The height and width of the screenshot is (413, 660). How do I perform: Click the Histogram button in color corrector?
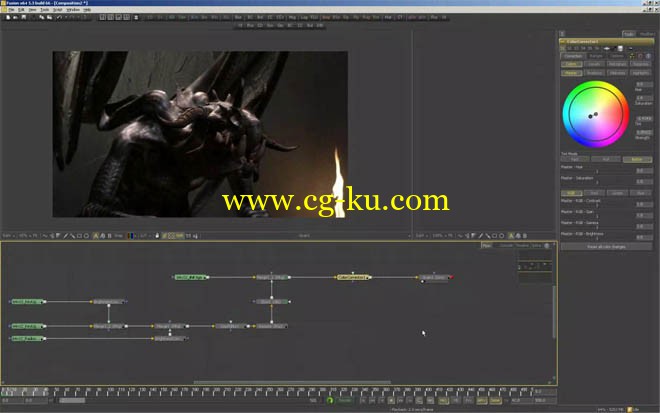(x=617, y=64)
